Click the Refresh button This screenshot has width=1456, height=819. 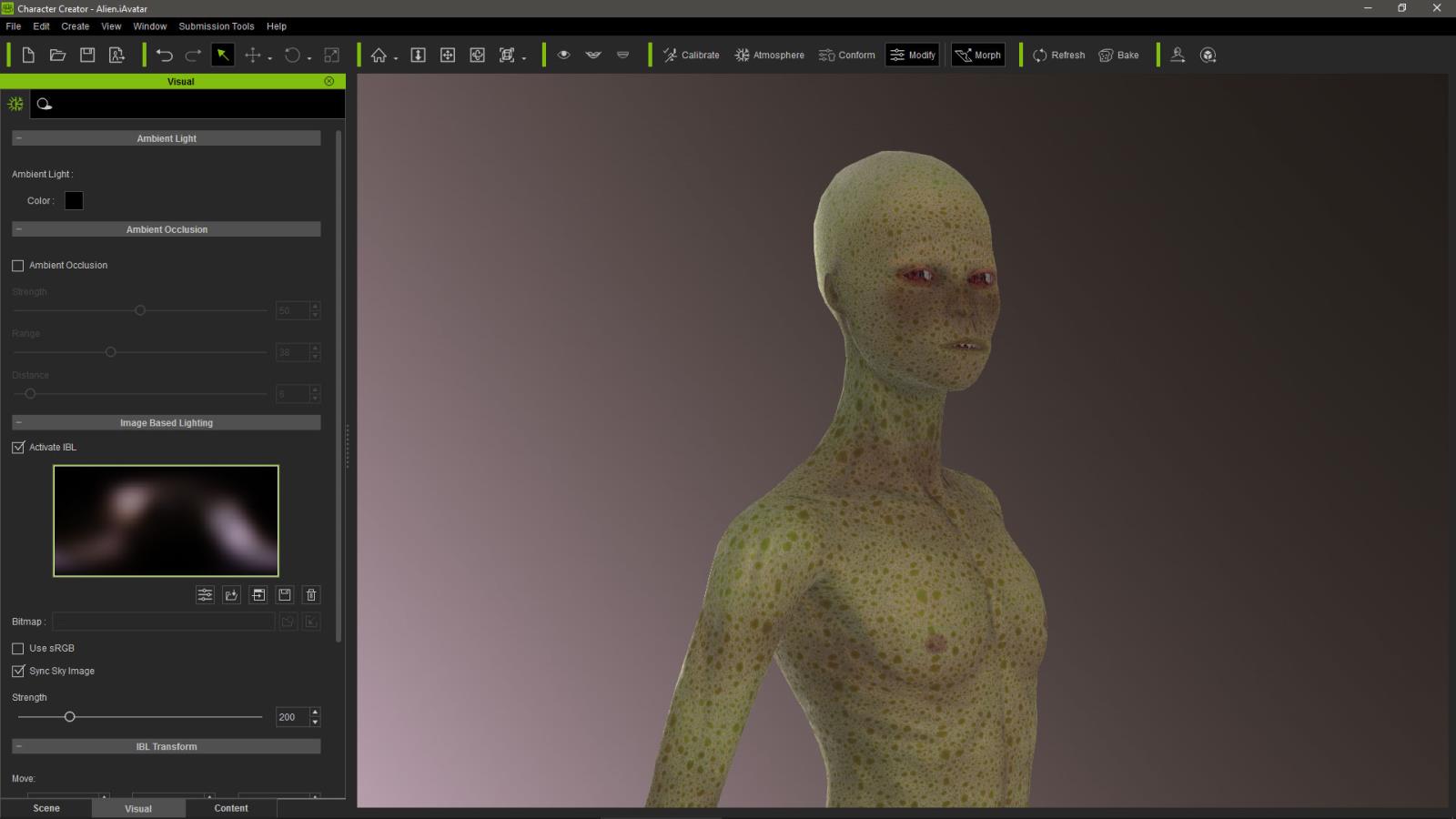[1058, 55]
